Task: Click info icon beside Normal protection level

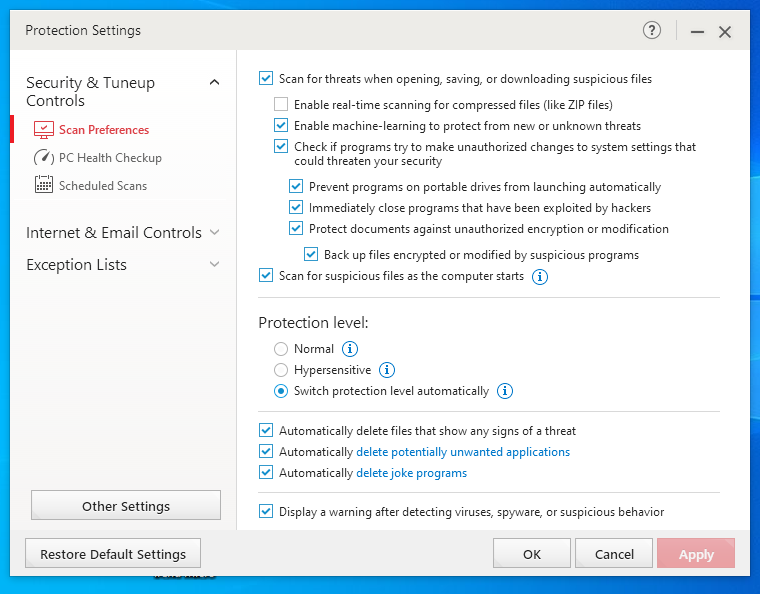Action: click(350, 349)
